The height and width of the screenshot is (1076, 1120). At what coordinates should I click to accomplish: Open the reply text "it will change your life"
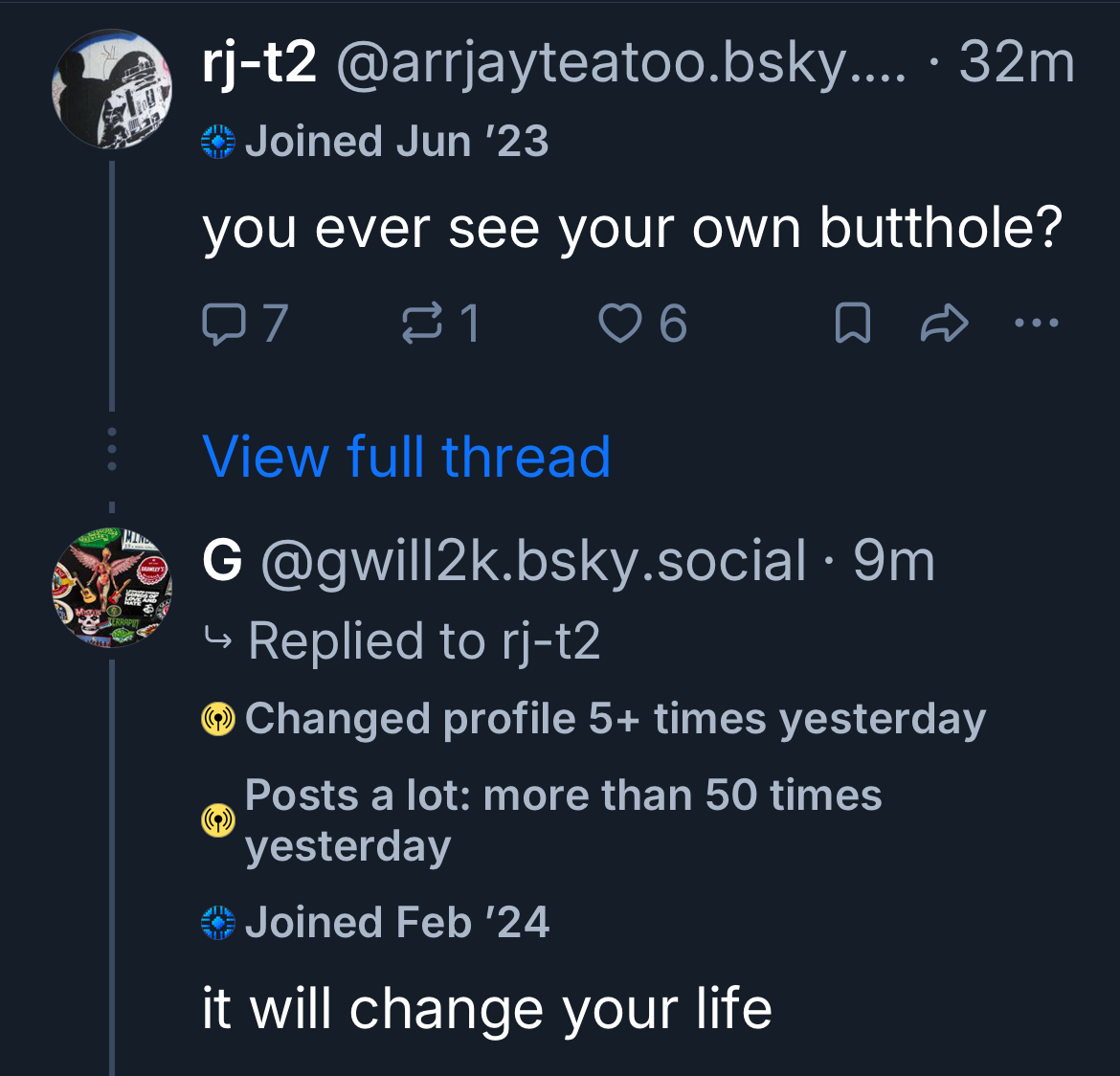click(x=487, y=1009)
